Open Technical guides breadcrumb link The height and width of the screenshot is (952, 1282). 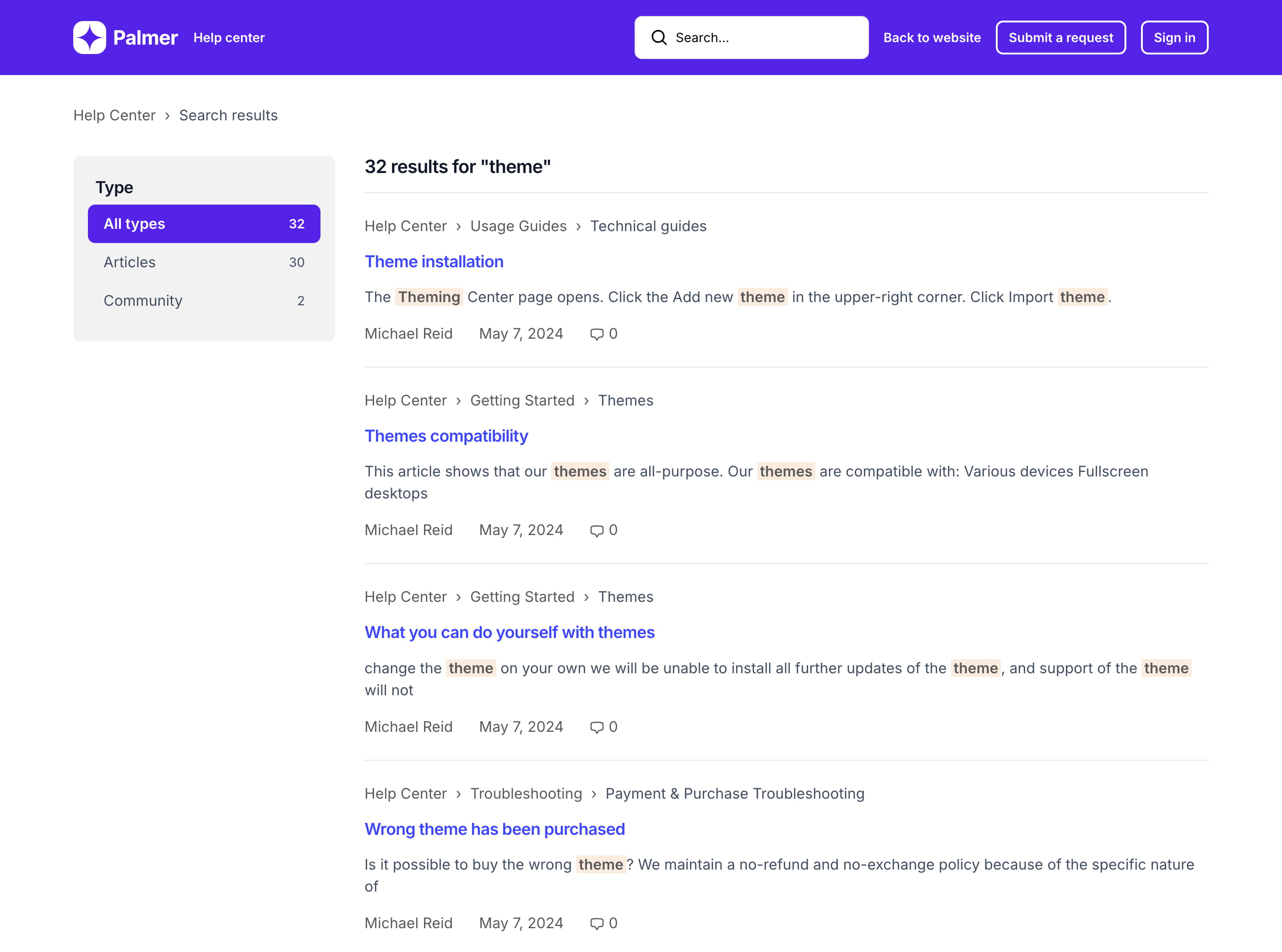pyautogui.click(x=648, y=226)
